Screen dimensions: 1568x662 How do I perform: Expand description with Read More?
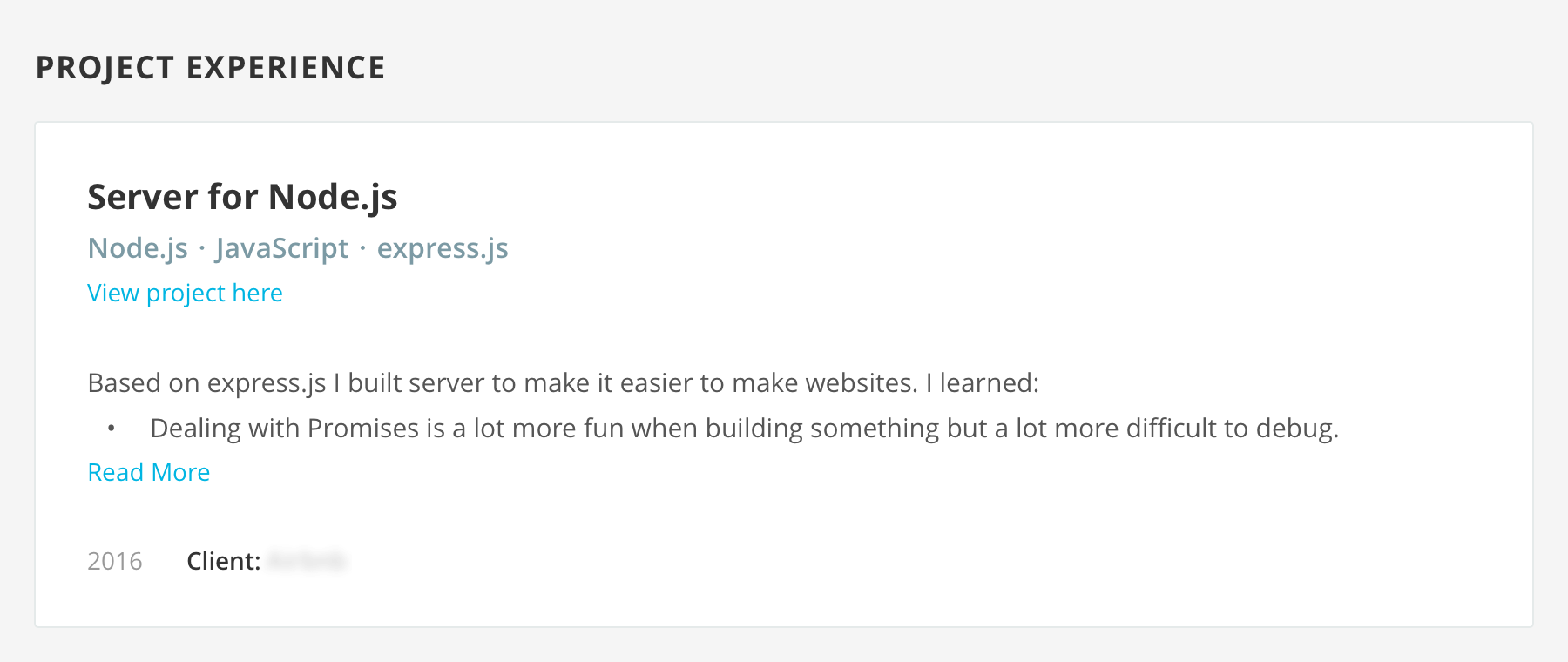pyautogui.click(x=149, y=472)
